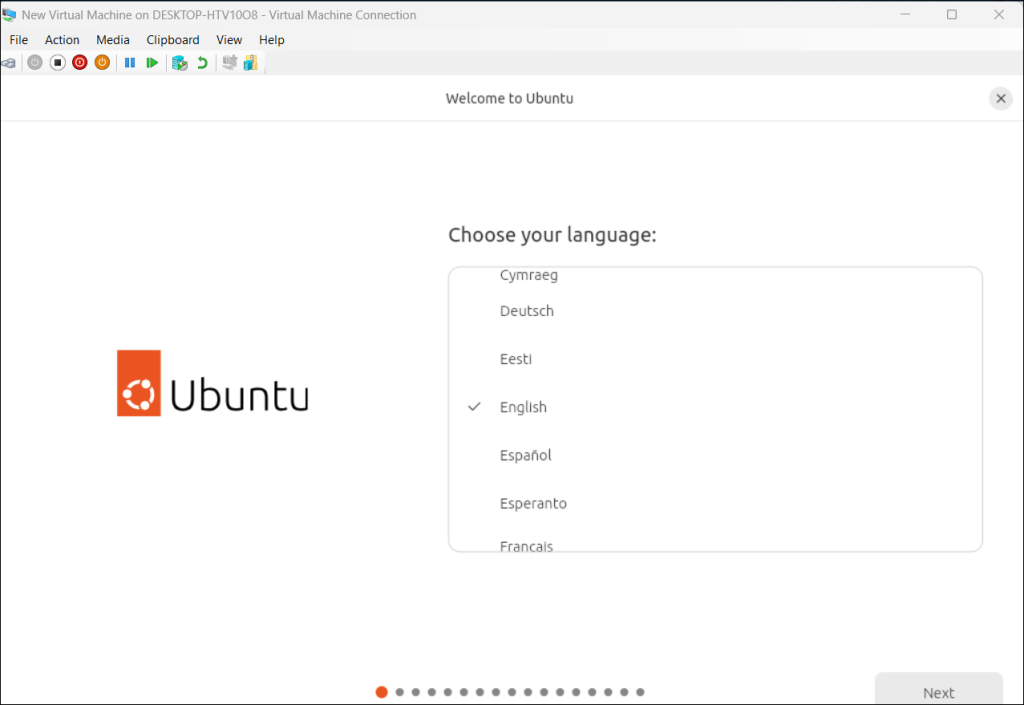Click the Virtual Machine Connection title icon

(9, 14)
